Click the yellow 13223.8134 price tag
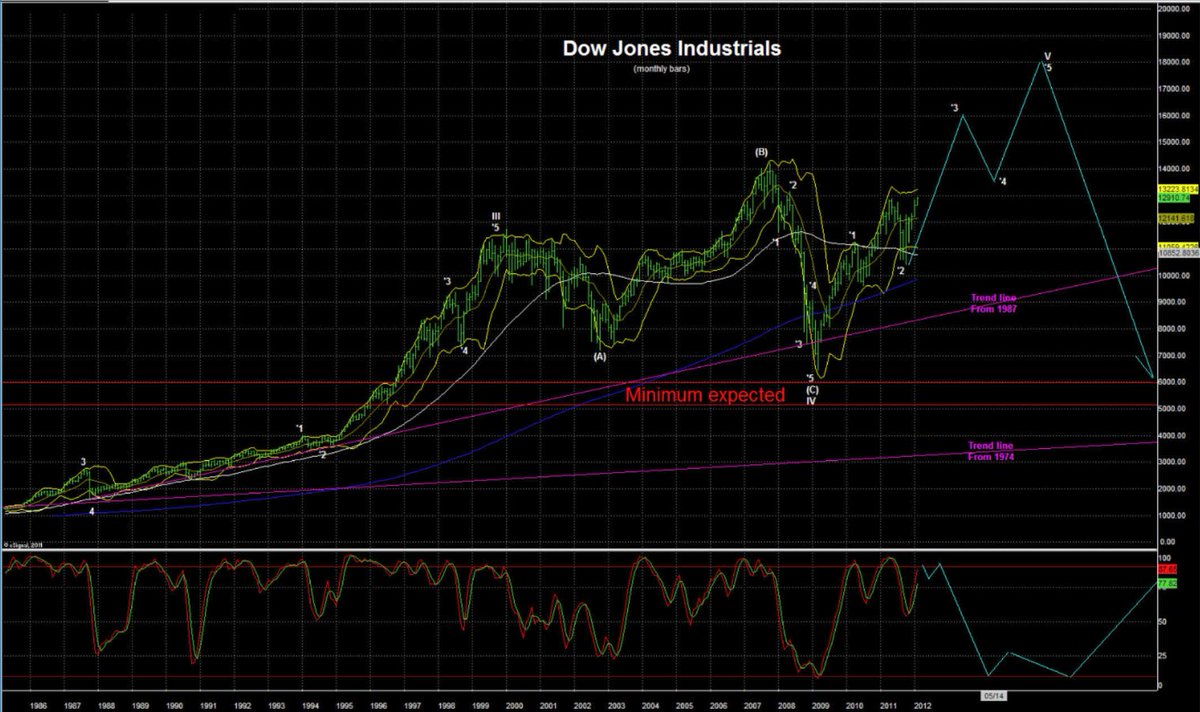Image resolution: width=1200 pixels, height=712 pixels. point(1178,189)
